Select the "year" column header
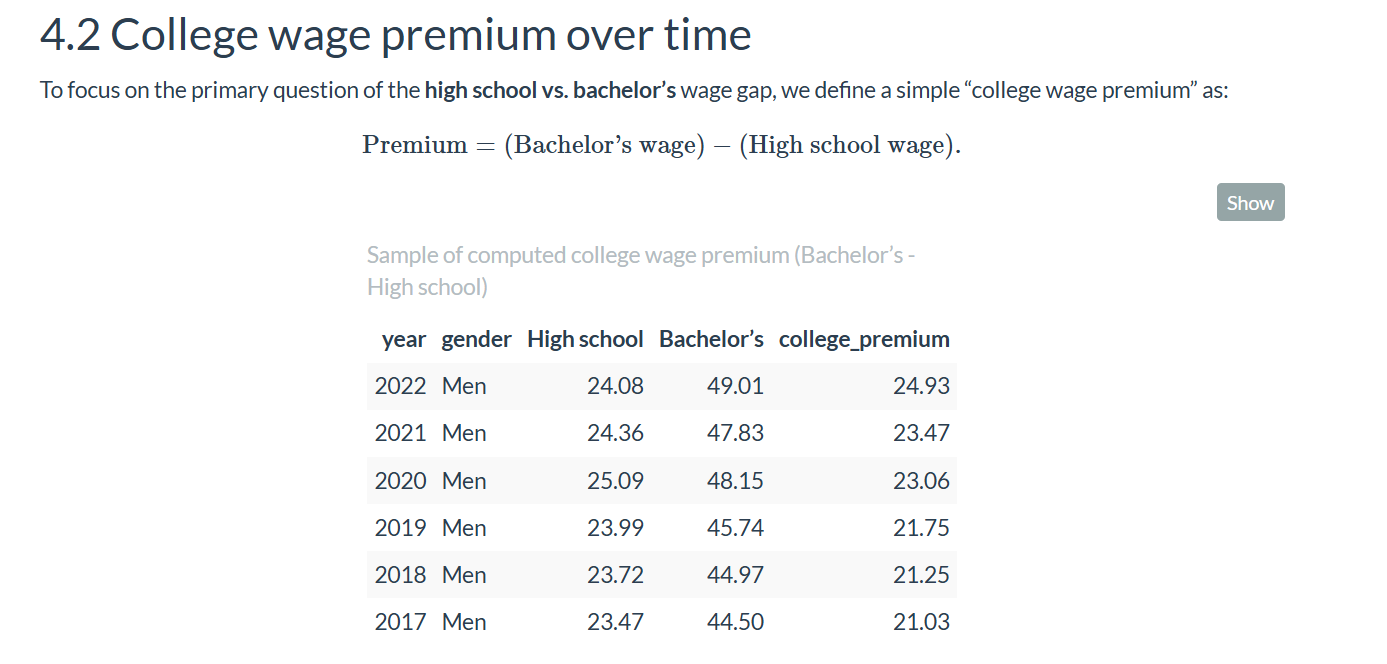 pyautogui.click(x=404, y=339)
